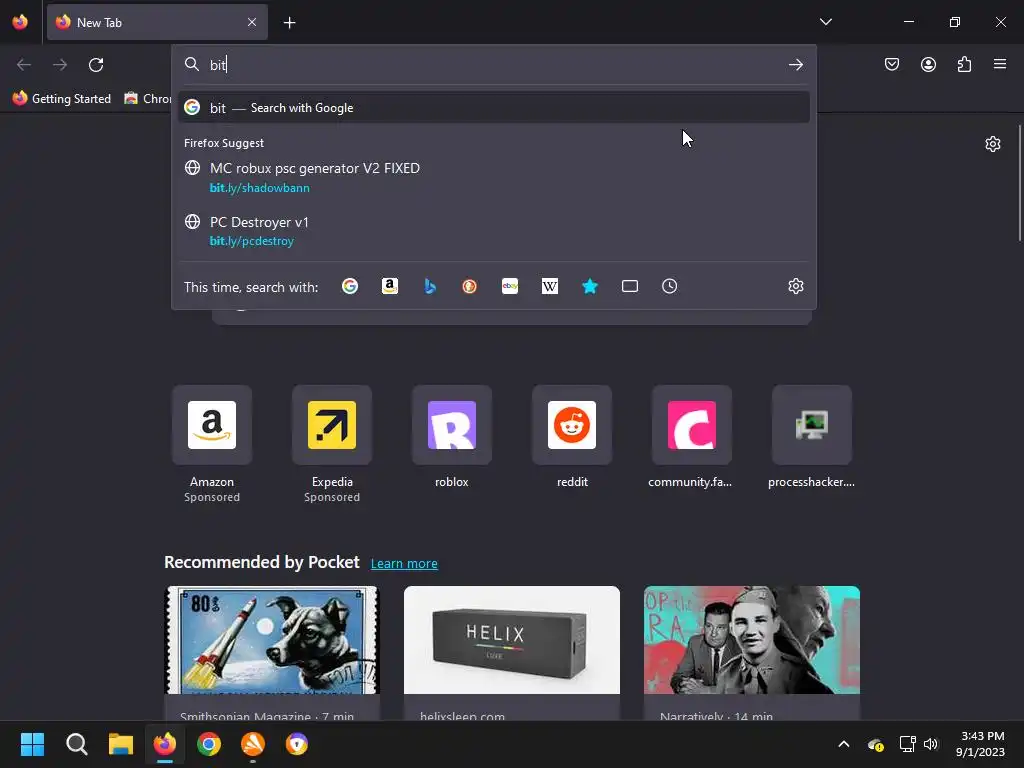The height and width of the screenshot is (768, 1024).
Task: Open the Windows Start menu
Action: click(x=32, y=744)
